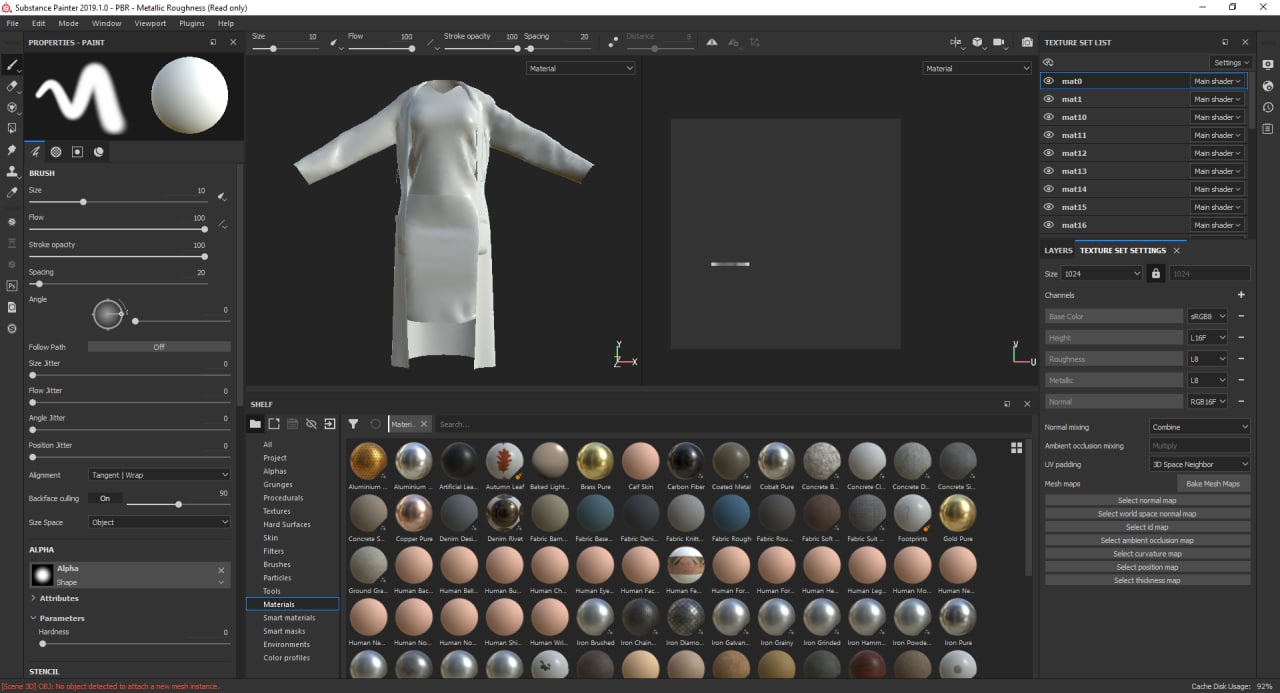Open the stencil properties tab icon

[77, 152]
